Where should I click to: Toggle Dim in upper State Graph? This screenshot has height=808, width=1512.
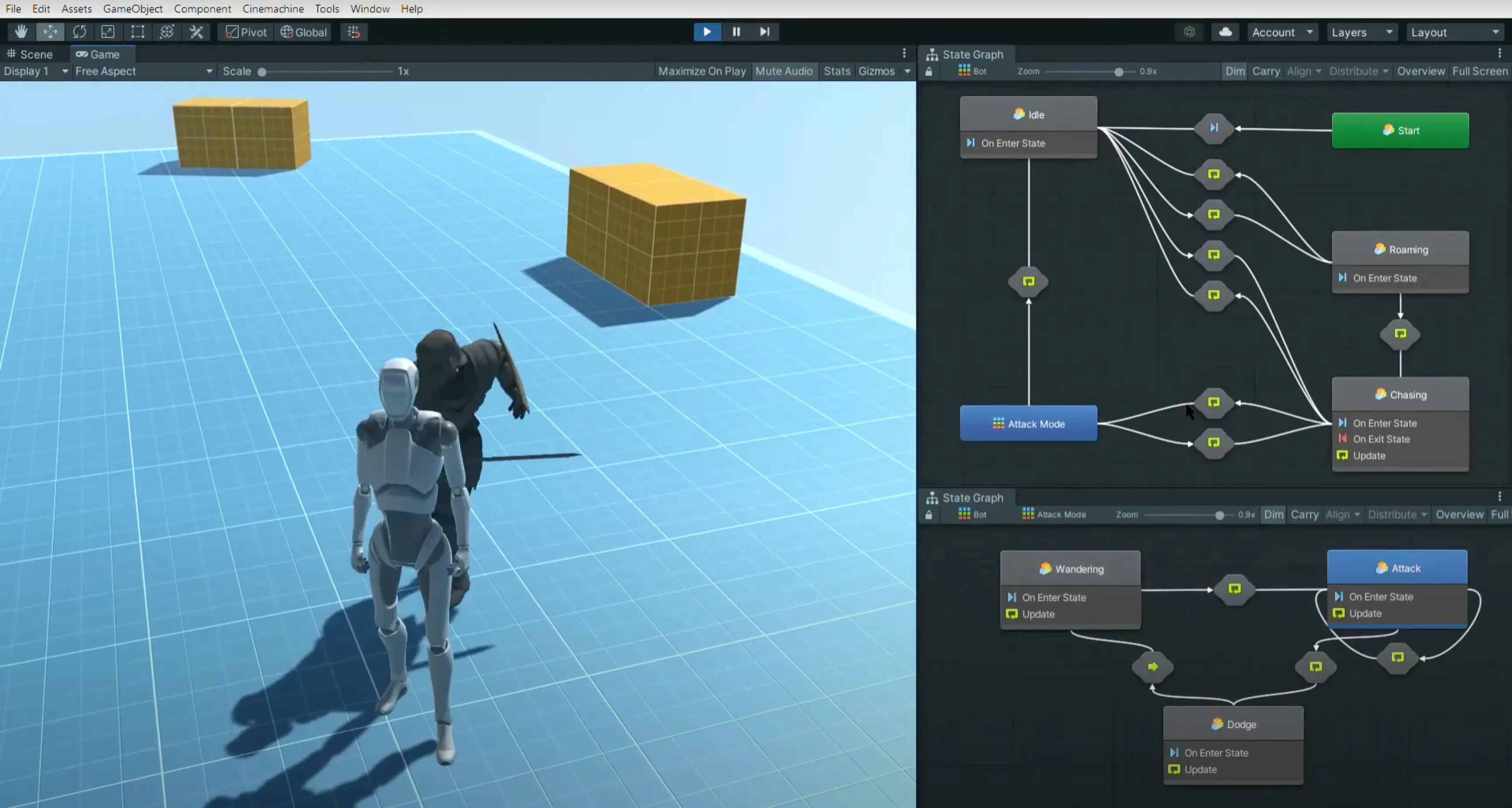tap(1234, 71)
